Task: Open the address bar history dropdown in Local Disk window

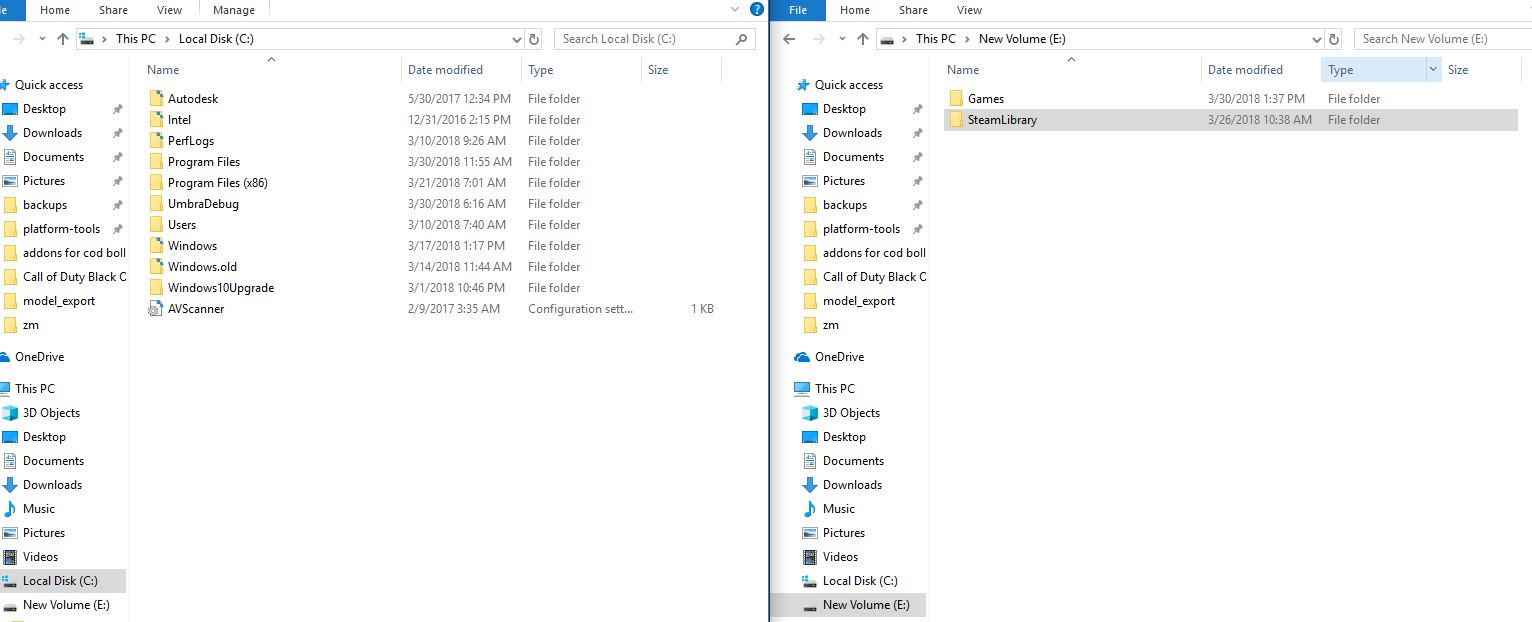Action: (517, 40)
